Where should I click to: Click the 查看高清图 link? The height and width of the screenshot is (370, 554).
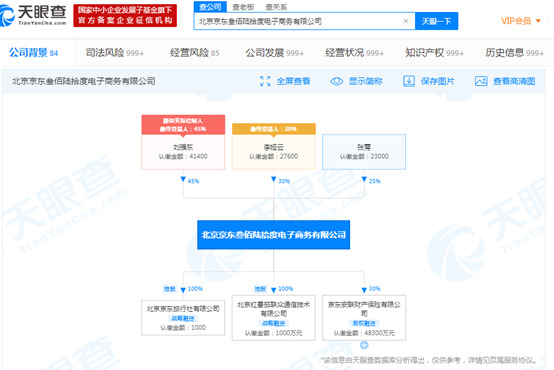click(514, 81)
